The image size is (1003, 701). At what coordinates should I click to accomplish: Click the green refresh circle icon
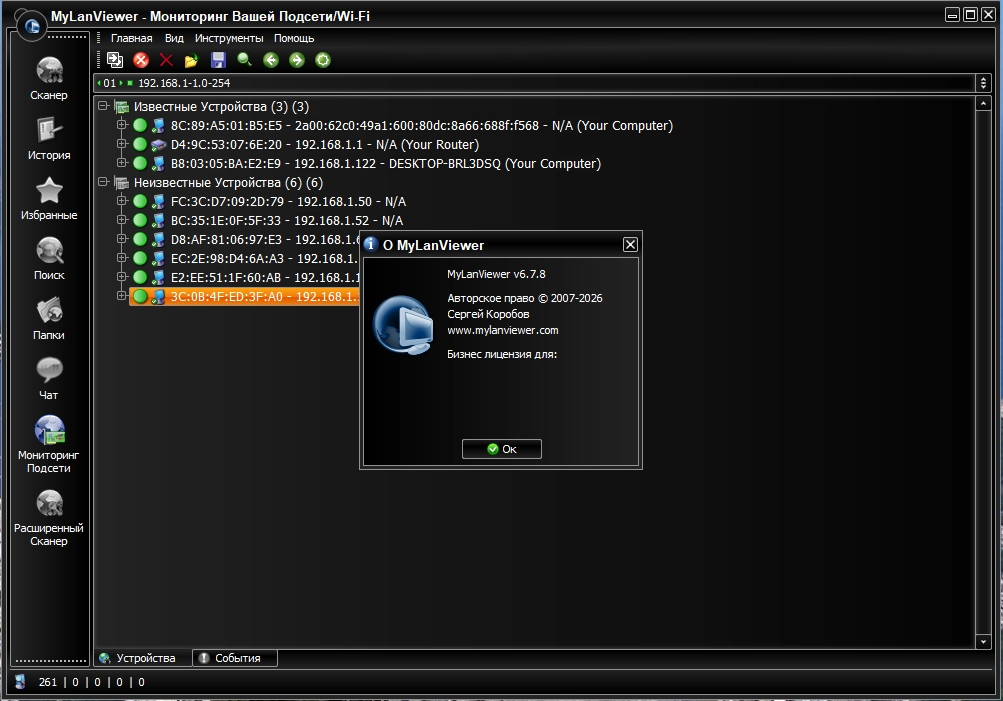[x=323, y=60]
